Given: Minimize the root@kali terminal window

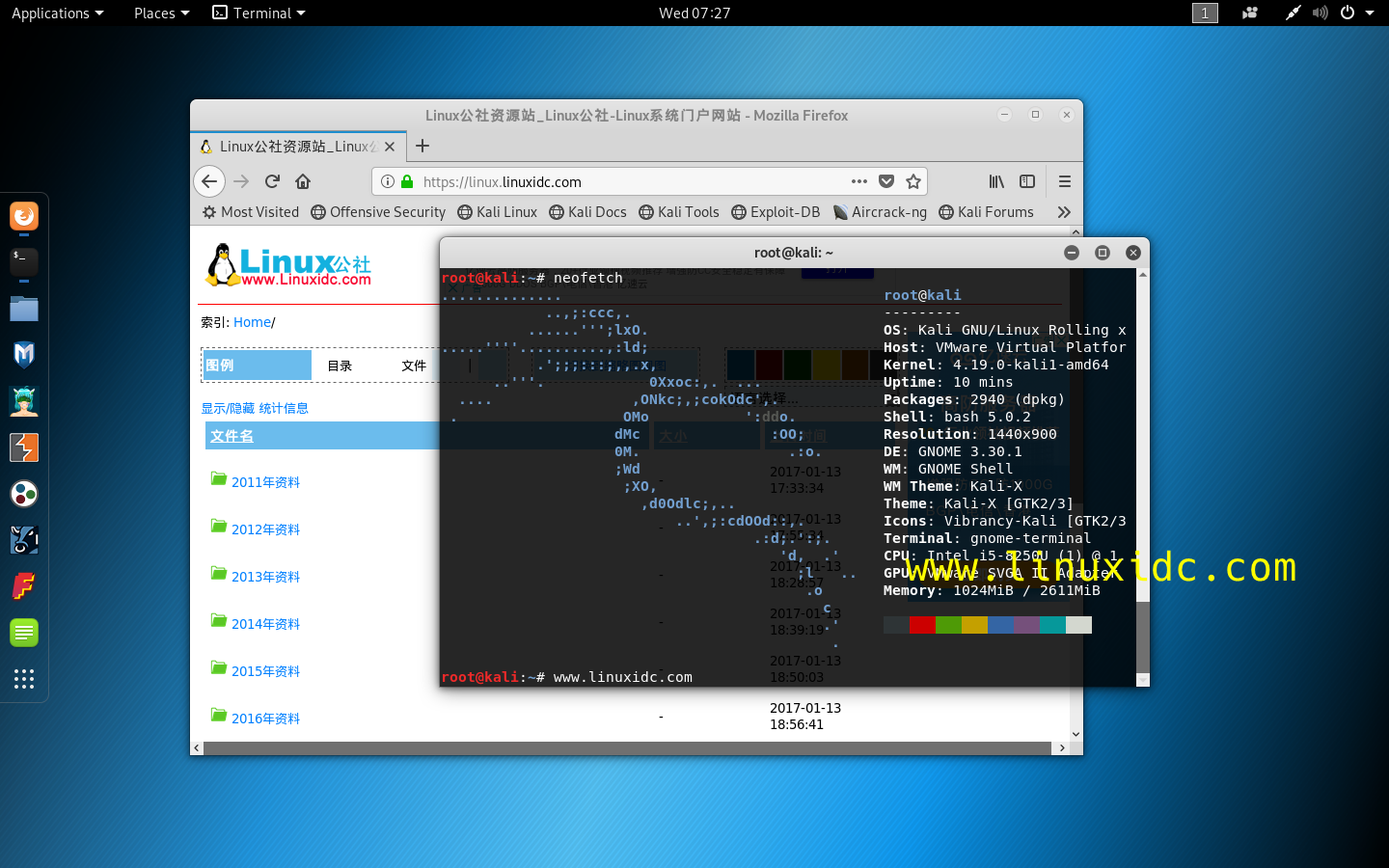Looking at the screenshot, I should (x=1072, y=253).
